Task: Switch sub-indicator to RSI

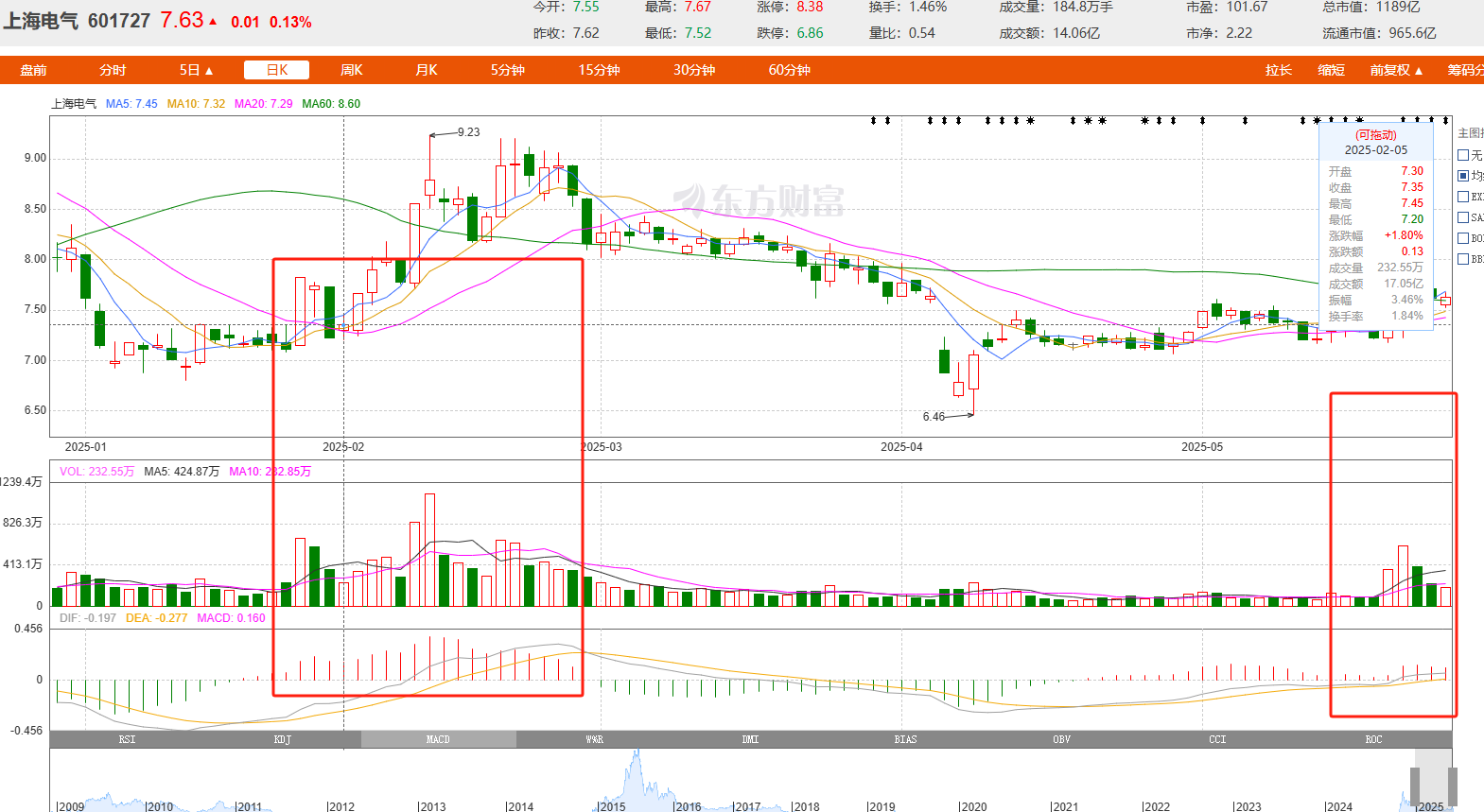Action: (127, 739)
